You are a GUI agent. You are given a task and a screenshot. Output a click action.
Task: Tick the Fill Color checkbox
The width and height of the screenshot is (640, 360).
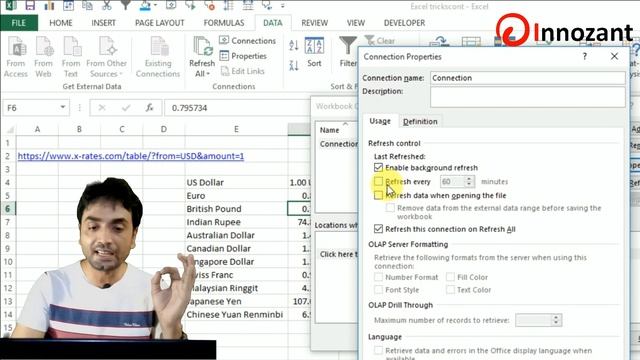[x=450, y=277]
